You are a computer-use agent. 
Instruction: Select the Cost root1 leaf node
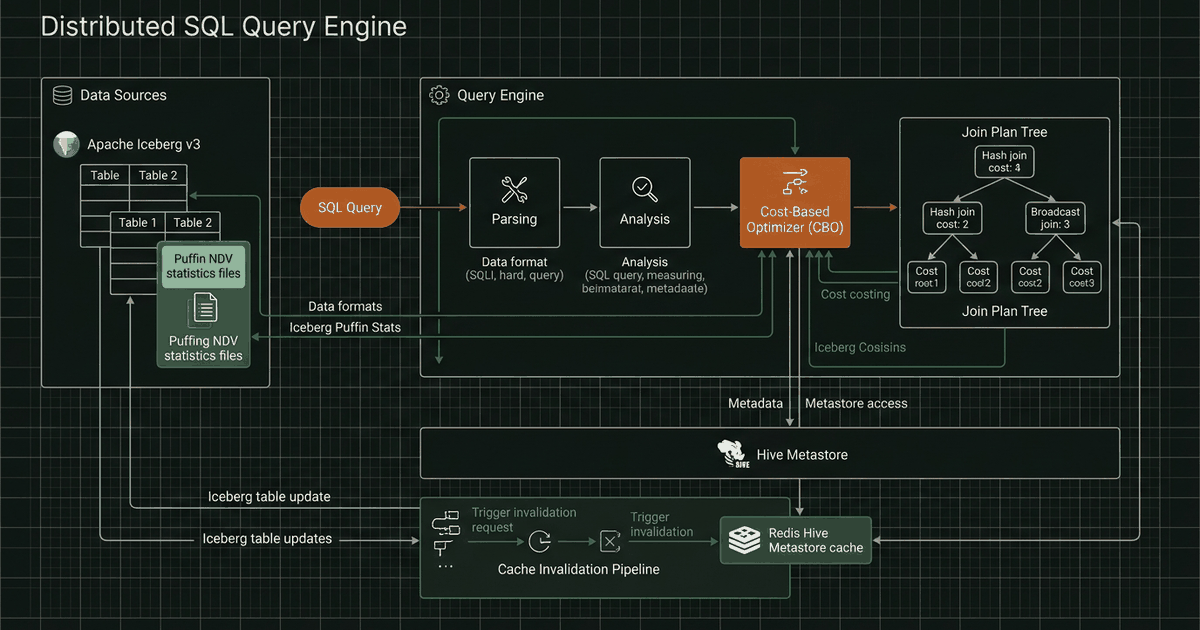click(927, 277)
